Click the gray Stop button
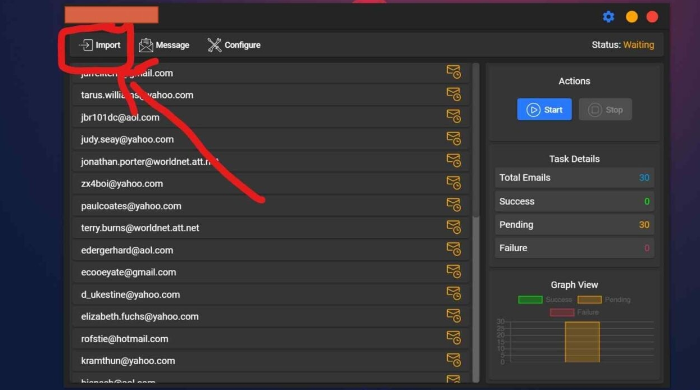Image resolution: width=700 pixels, height=390 pixels. click(x=605, y=109)
